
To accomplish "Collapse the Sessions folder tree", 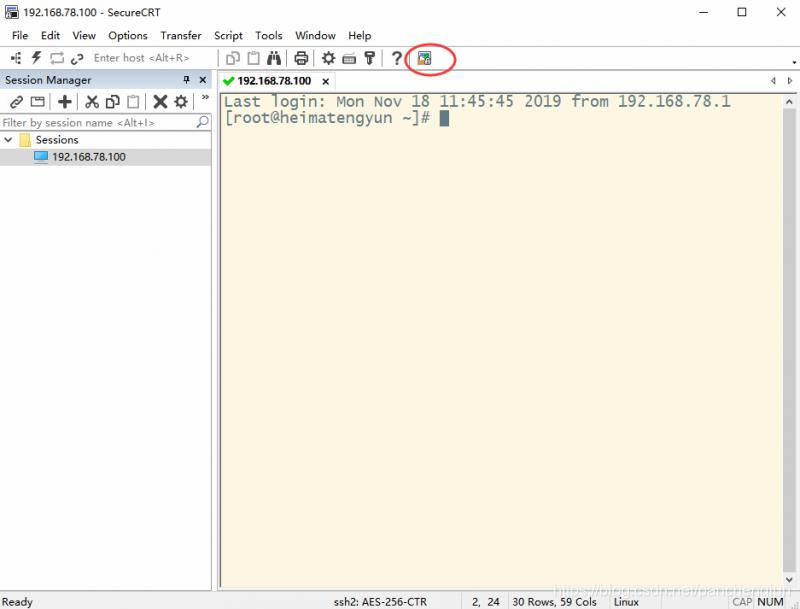I will click(8, 139).
